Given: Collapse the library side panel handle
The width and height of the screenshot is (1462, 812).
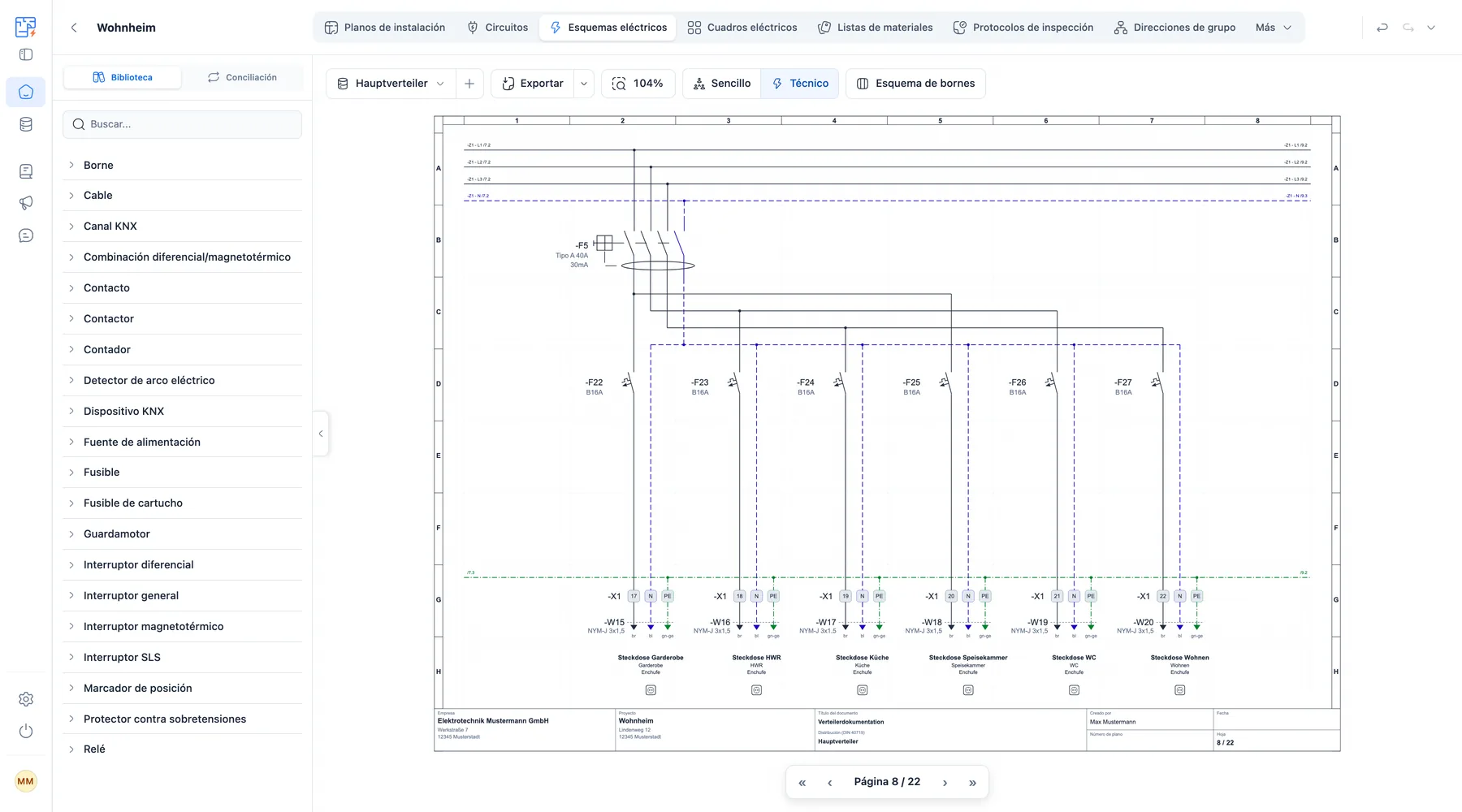Looking at the screenshot, I should (x=321, y=434).
